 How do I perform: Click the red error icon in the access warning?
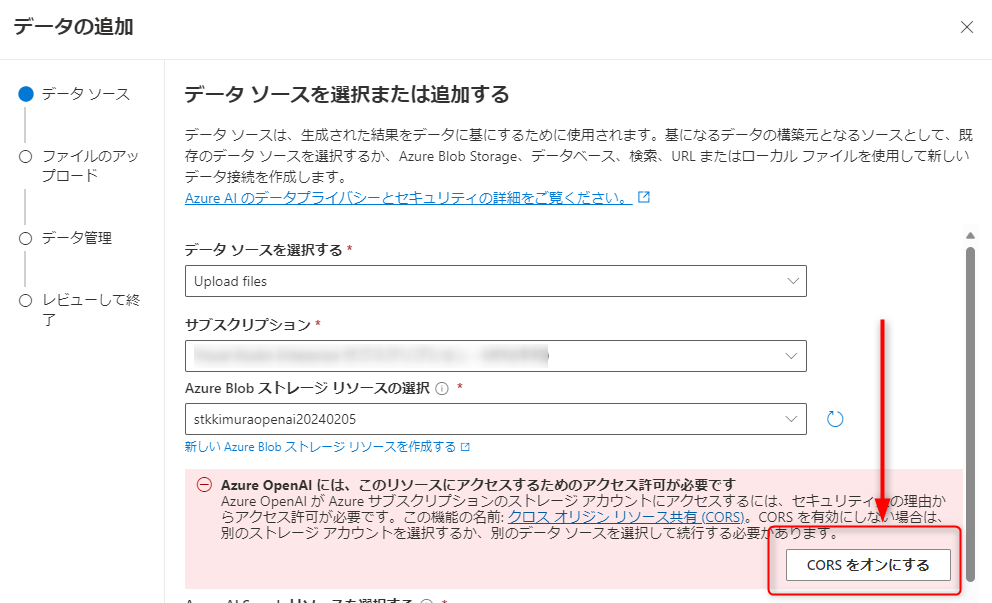[204, 485]
